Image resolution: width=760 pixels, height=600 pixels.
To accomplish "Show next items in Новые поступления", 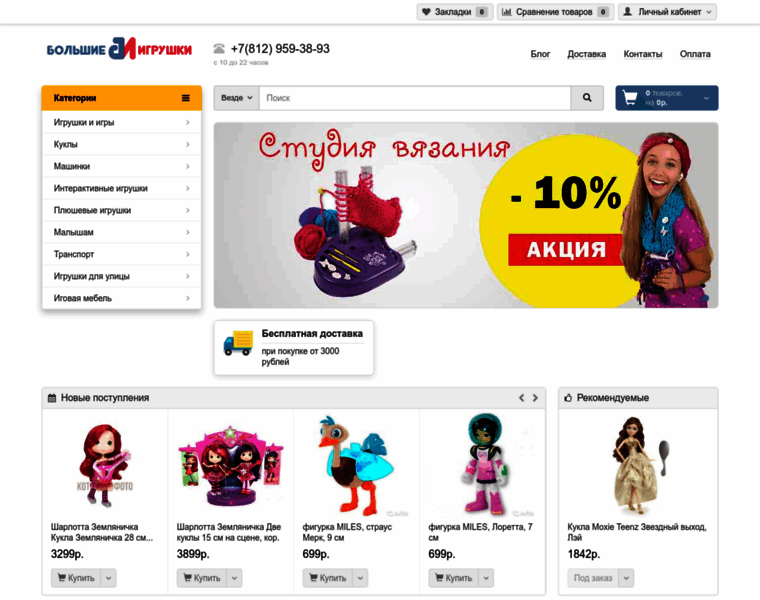I will click(x=535, y=398).
